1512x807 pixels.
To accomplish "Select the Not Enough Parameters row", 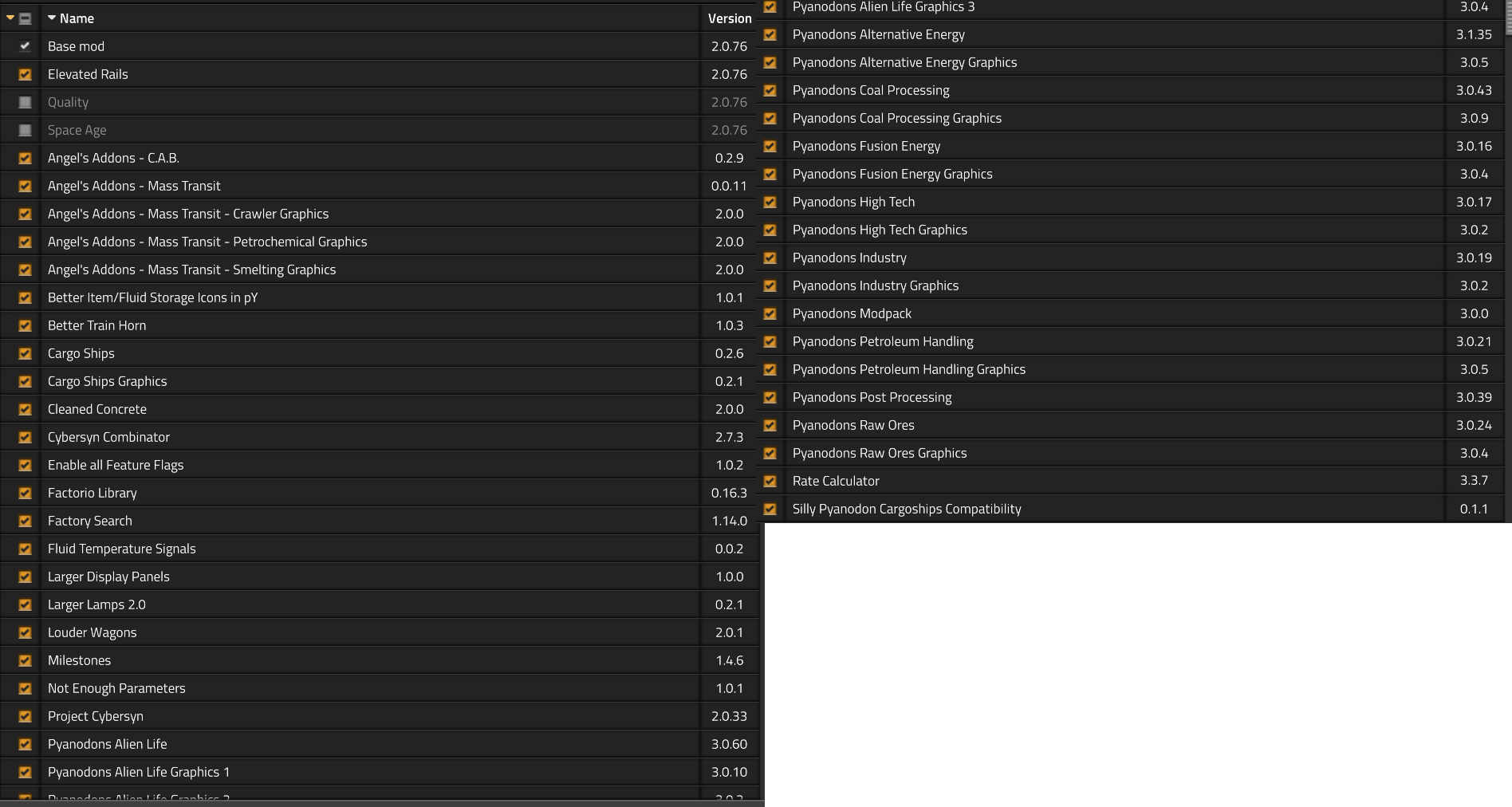I will (379, 688).
